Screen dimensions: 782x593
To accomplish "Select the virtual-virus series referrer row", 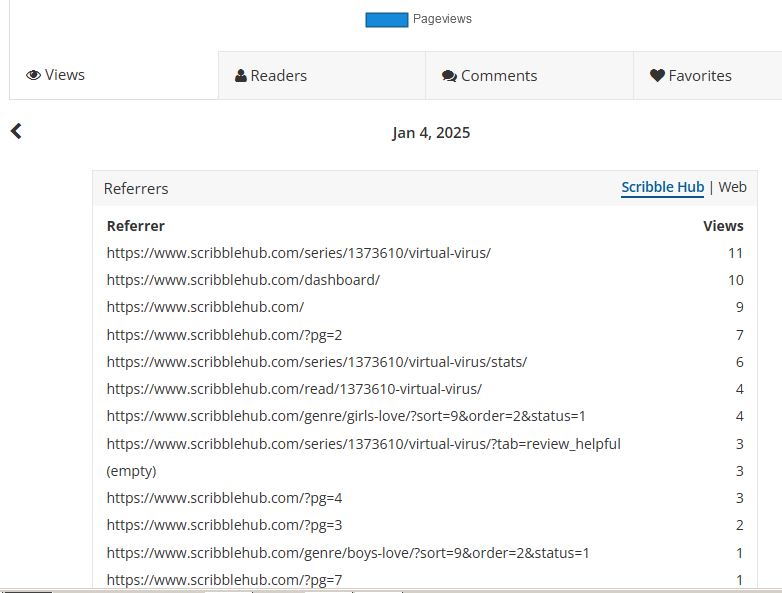I will (298, 253).
